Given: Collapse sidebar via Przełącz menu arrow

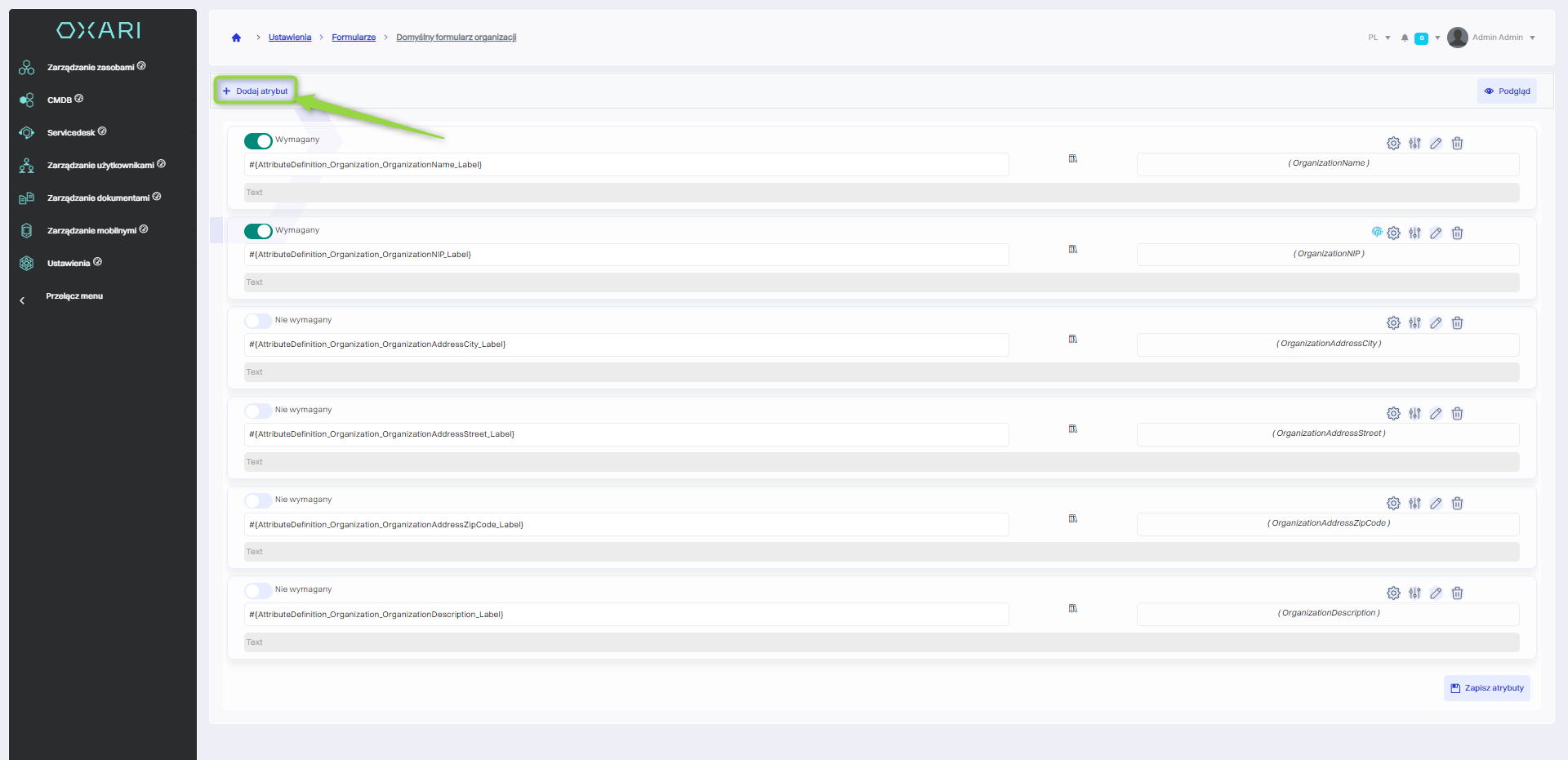Looking at the screenshot, I should [23, 300].
